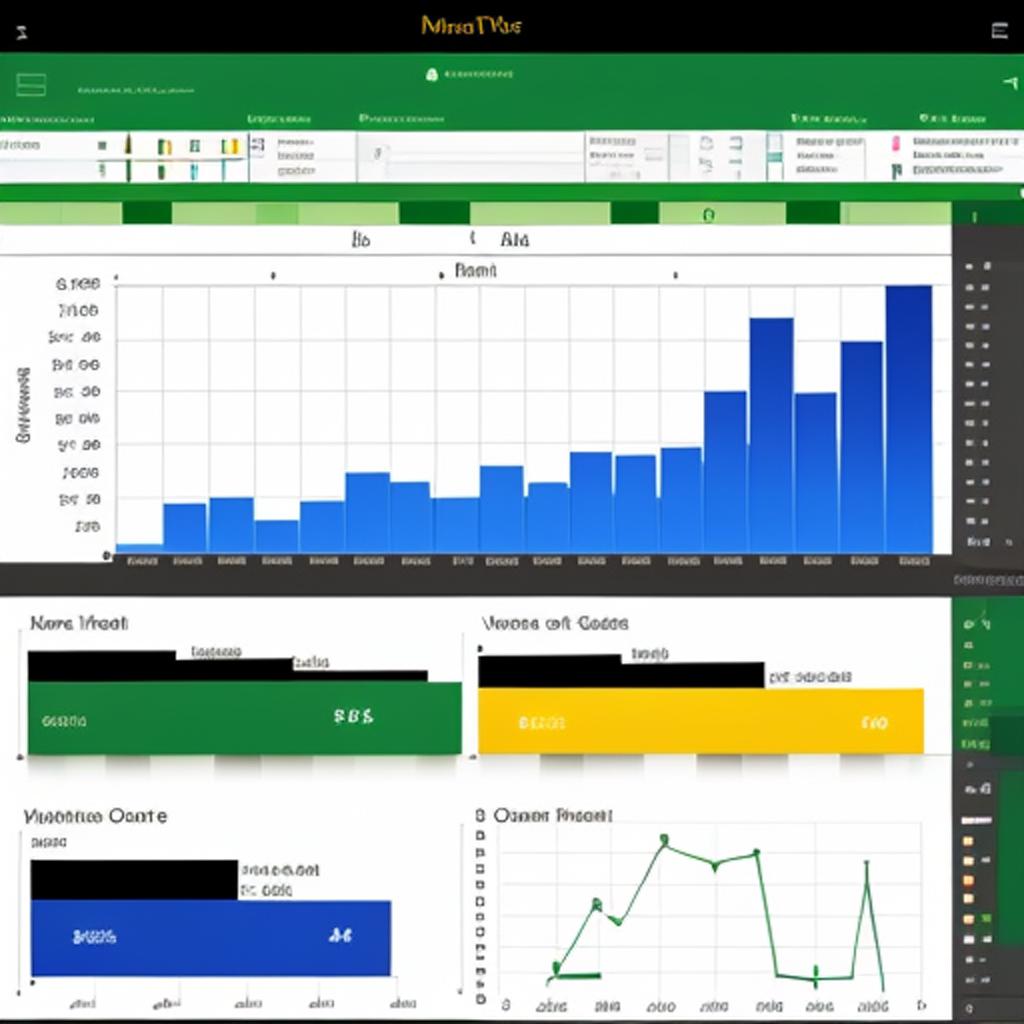Image resolution: width=1024 pixels, height=1024 pixels.
Task: Select the green column chart style icon
Action: click(x=165, y=145)
